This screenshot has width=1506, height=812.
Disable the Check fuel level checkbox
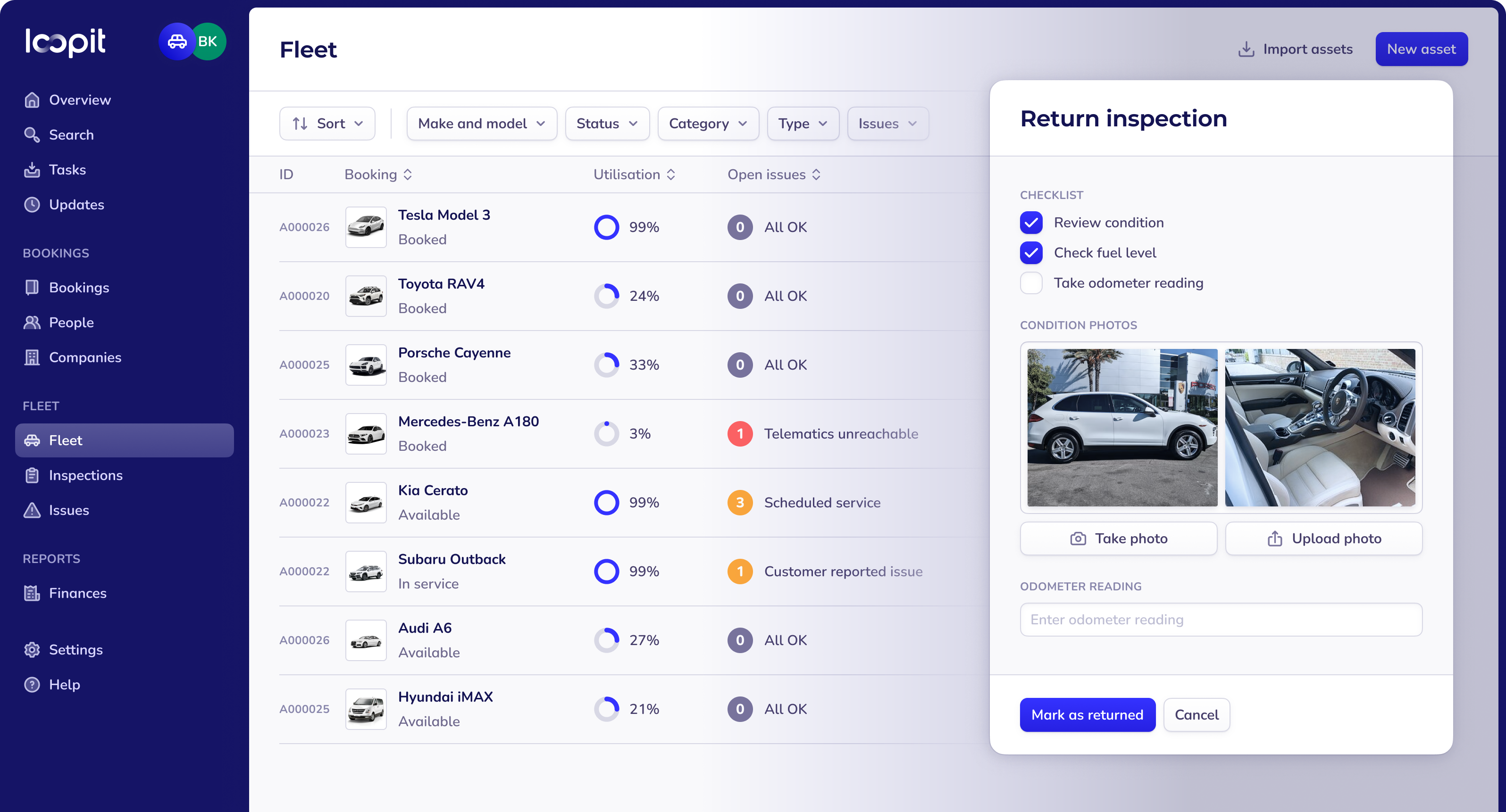[1031, 252]
